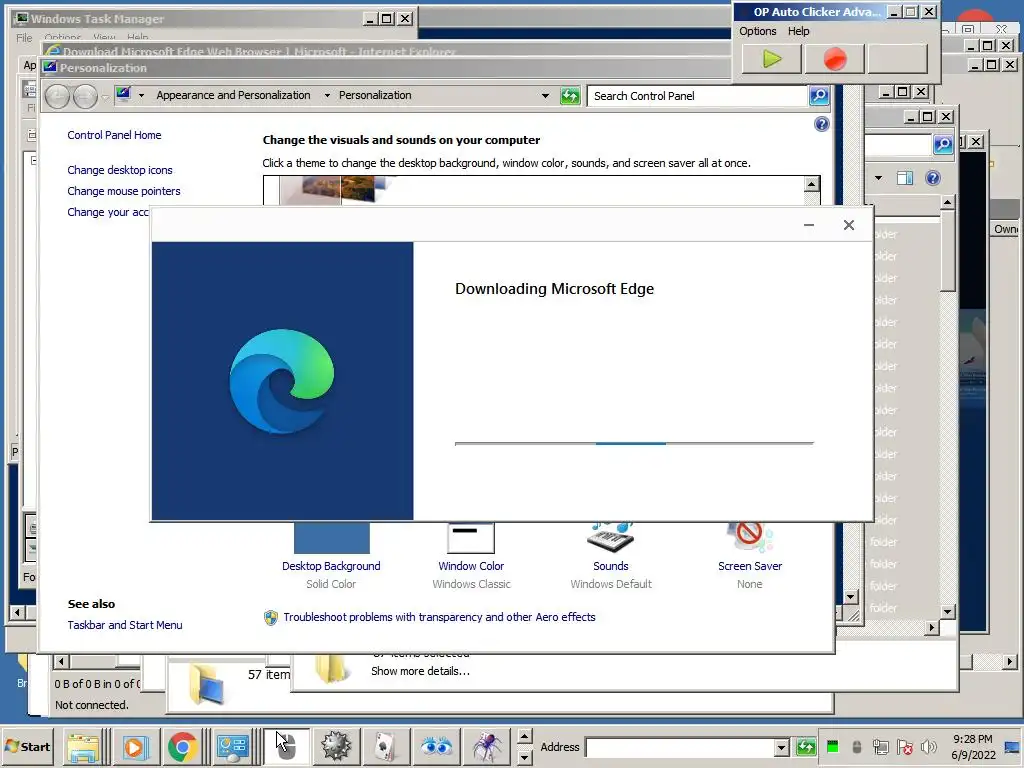The image size is (1024, 768).
Task: Open Minesweeper from the taskbar
Action: [x=336, y=747]
